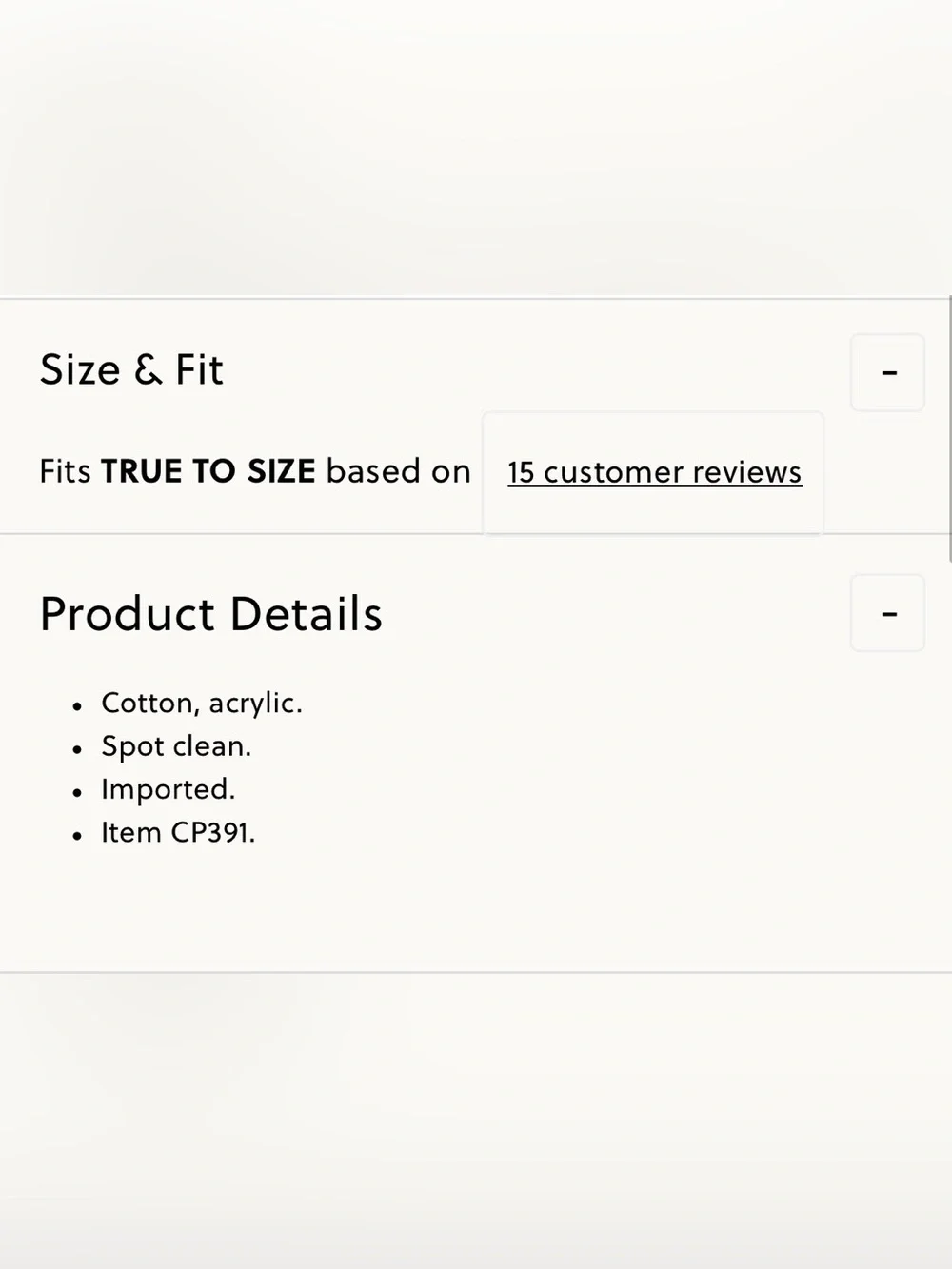The height and width of the screenshot is (1269, 952).
Task: Collapse the Product Details section
Action: tap(887, 613)
